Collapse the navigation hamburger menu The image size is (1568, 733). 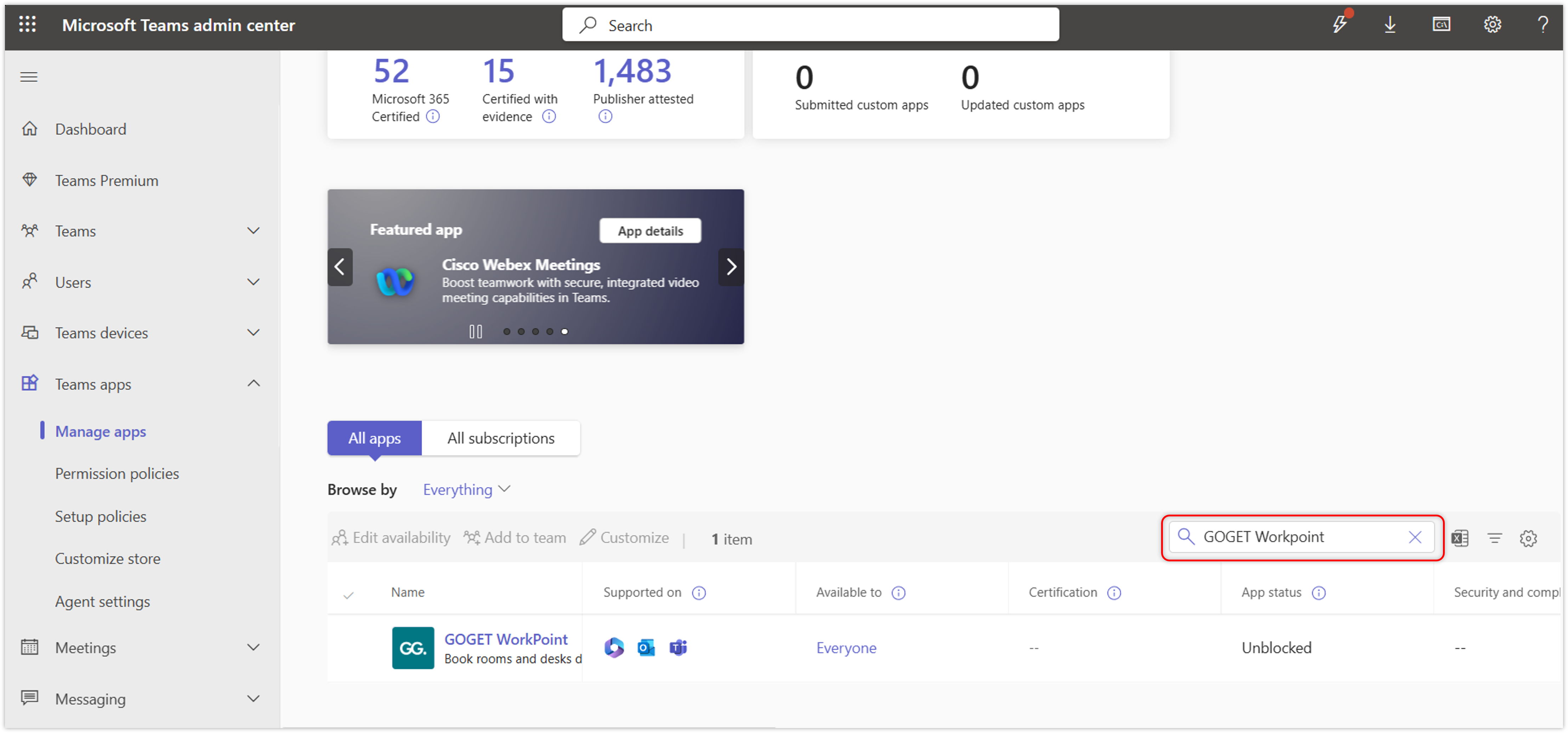(x=29, y=77)
